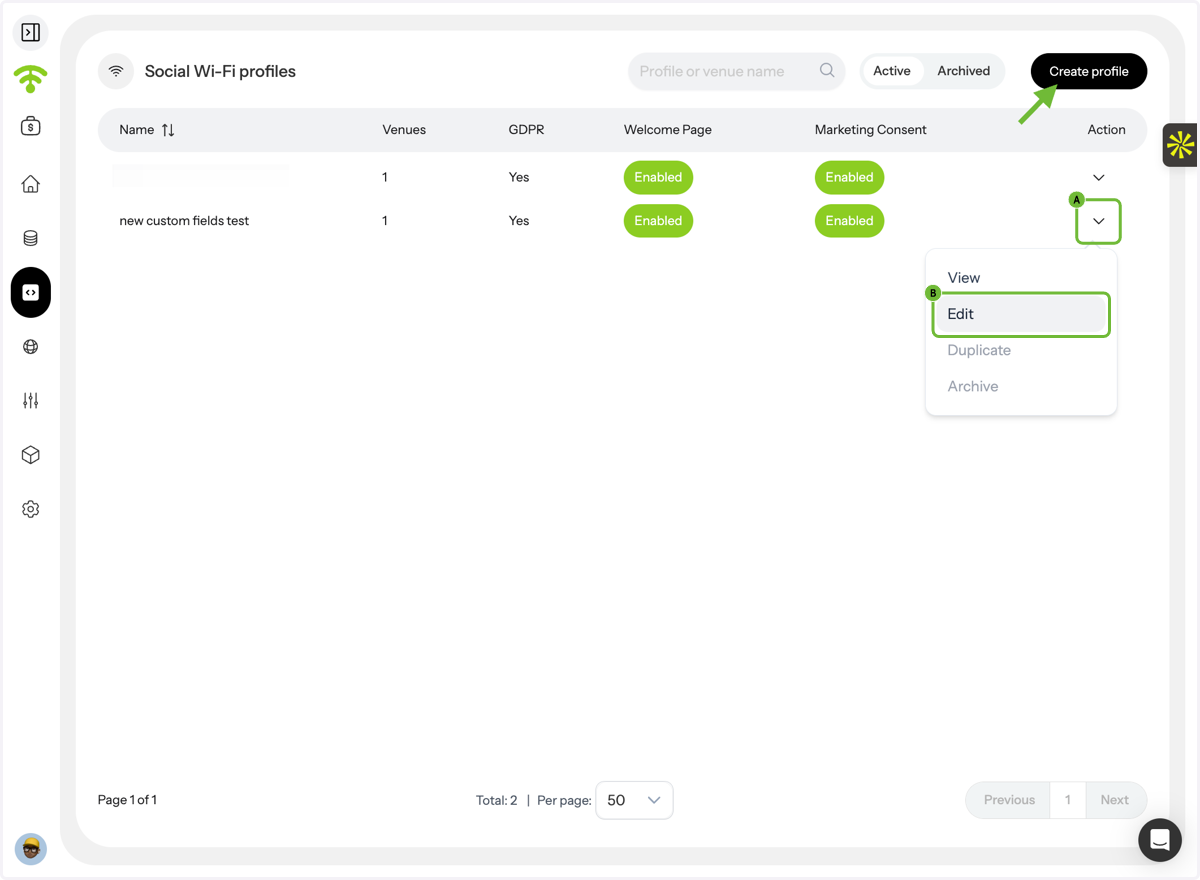Open the chat support bubble
This screenshot has width=1200, height=880.
click(x=1160, y=840)
